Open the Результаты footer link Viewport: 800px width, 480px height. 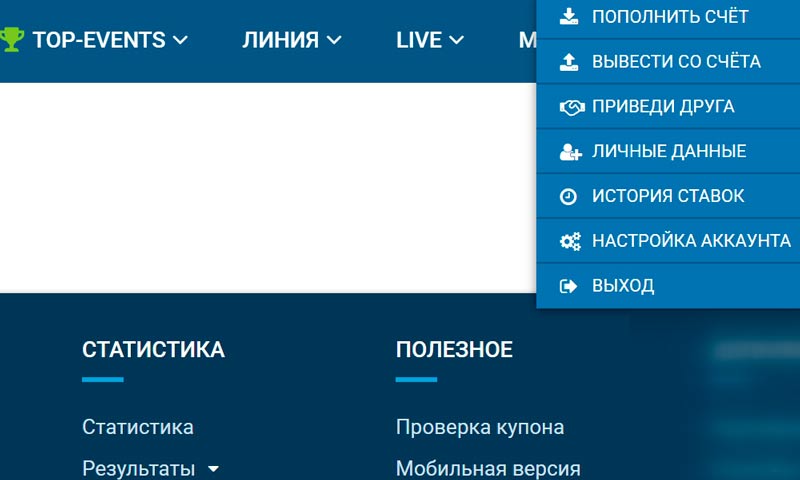coord(138,468)
